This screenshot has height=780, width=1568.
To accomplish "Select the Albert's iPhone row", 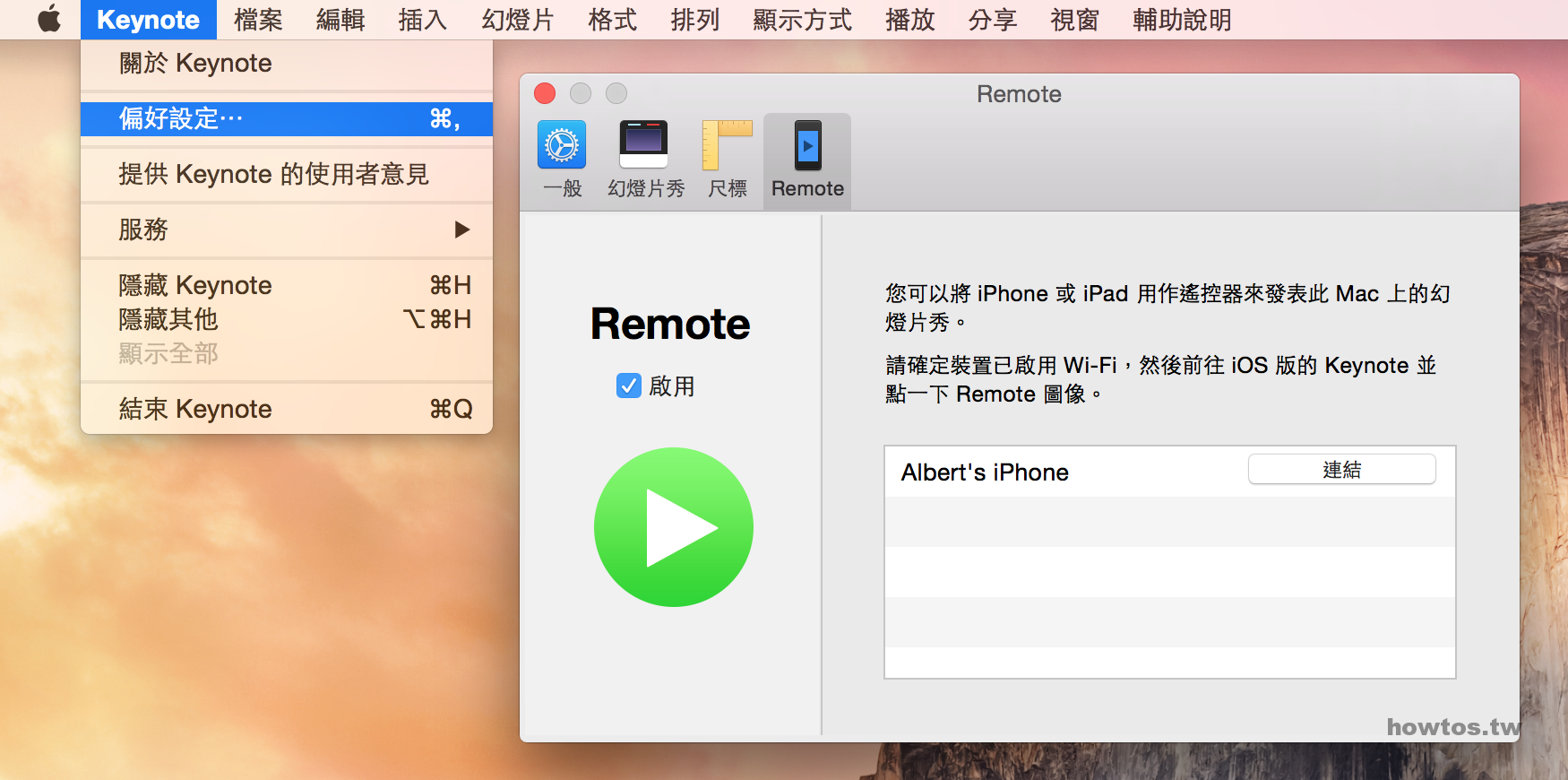I will coord(1169,472).
